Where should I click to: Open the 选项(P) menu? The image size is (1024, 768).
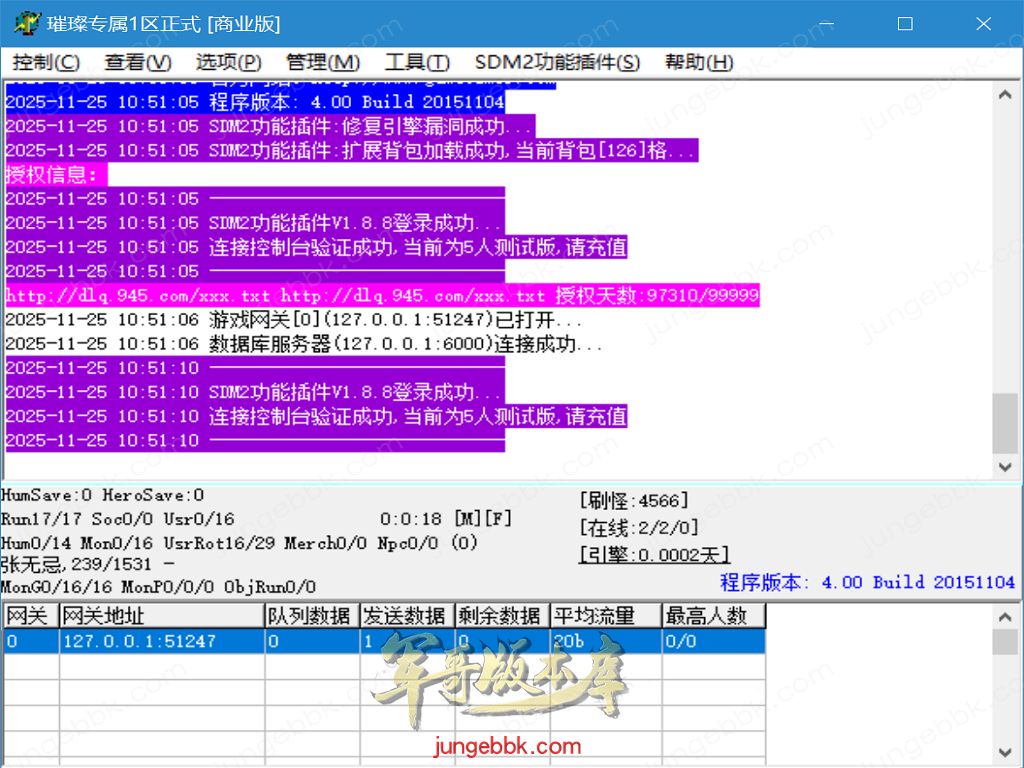(x=228, y=62)
